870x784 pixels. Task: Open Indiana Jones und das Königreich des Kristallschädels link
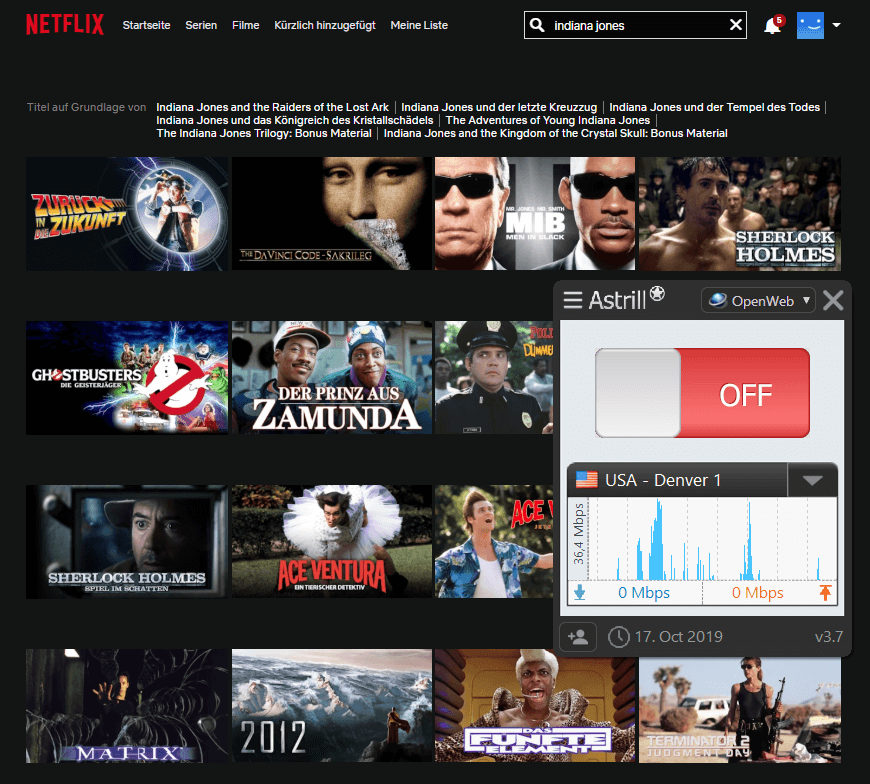(x=295, y=120)
